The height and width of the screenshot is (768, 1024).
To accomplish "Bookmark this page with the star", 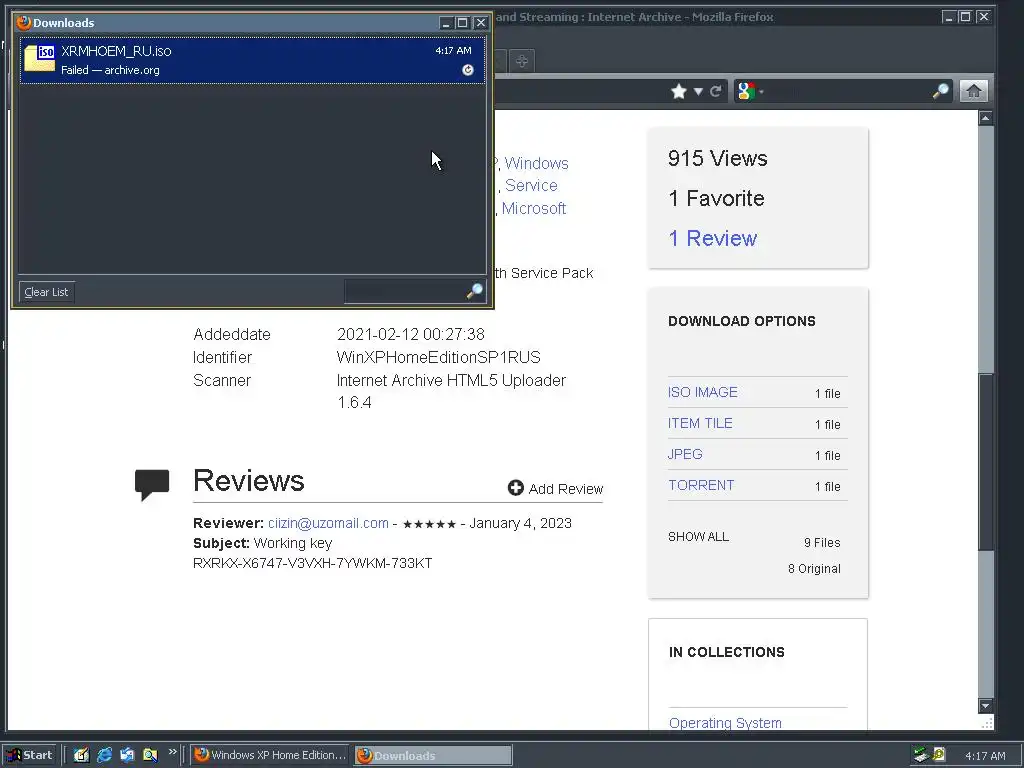I will click(x=679, y=91).
